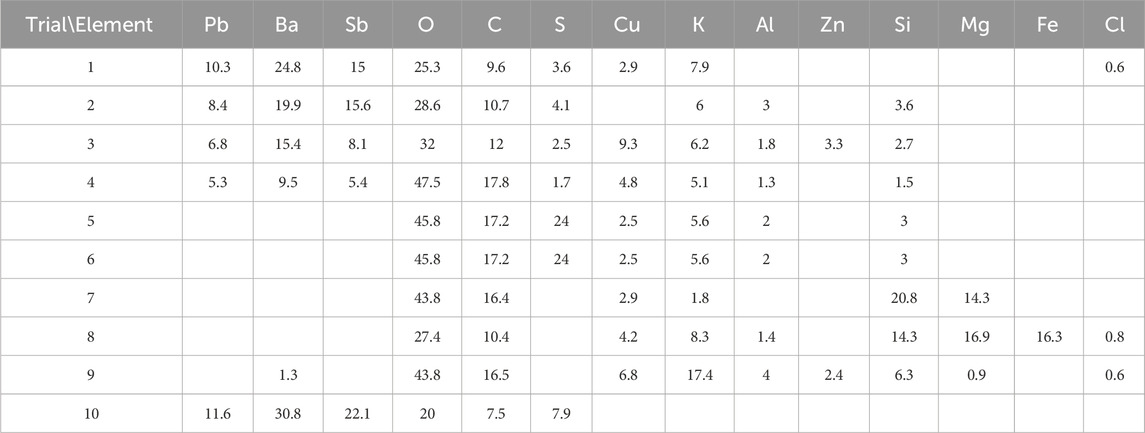The image size is (1145, 433).
Task: Select the Cu column header
Action: (x=628, y=24)
